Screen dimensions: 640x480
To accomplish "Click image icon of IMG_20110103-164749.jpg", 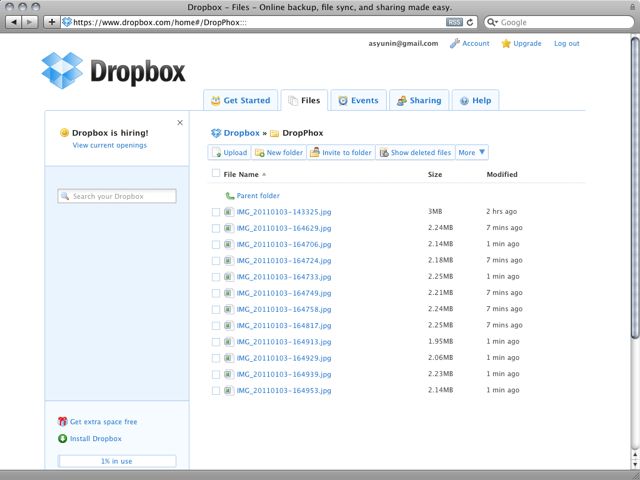I will (x=229, y=293).
